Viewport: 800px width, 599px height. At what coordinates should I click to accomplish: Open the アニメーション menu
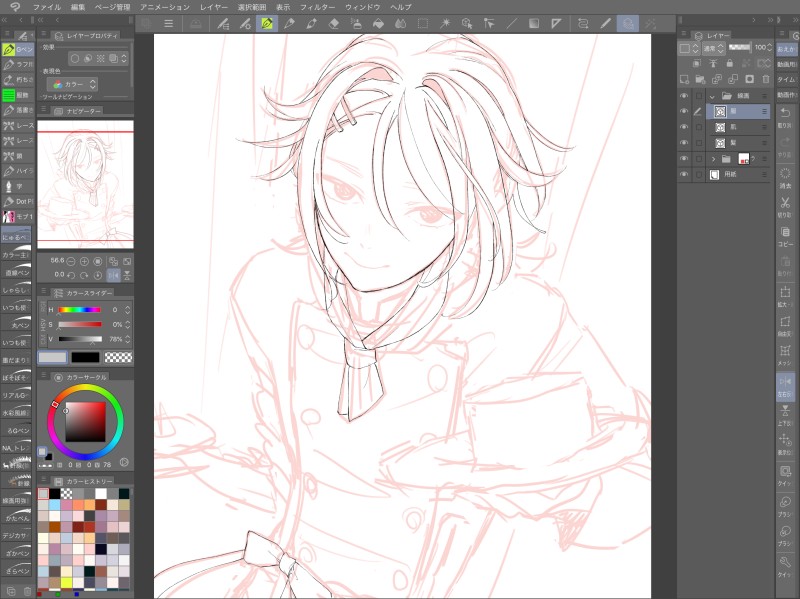pos(165,7)
